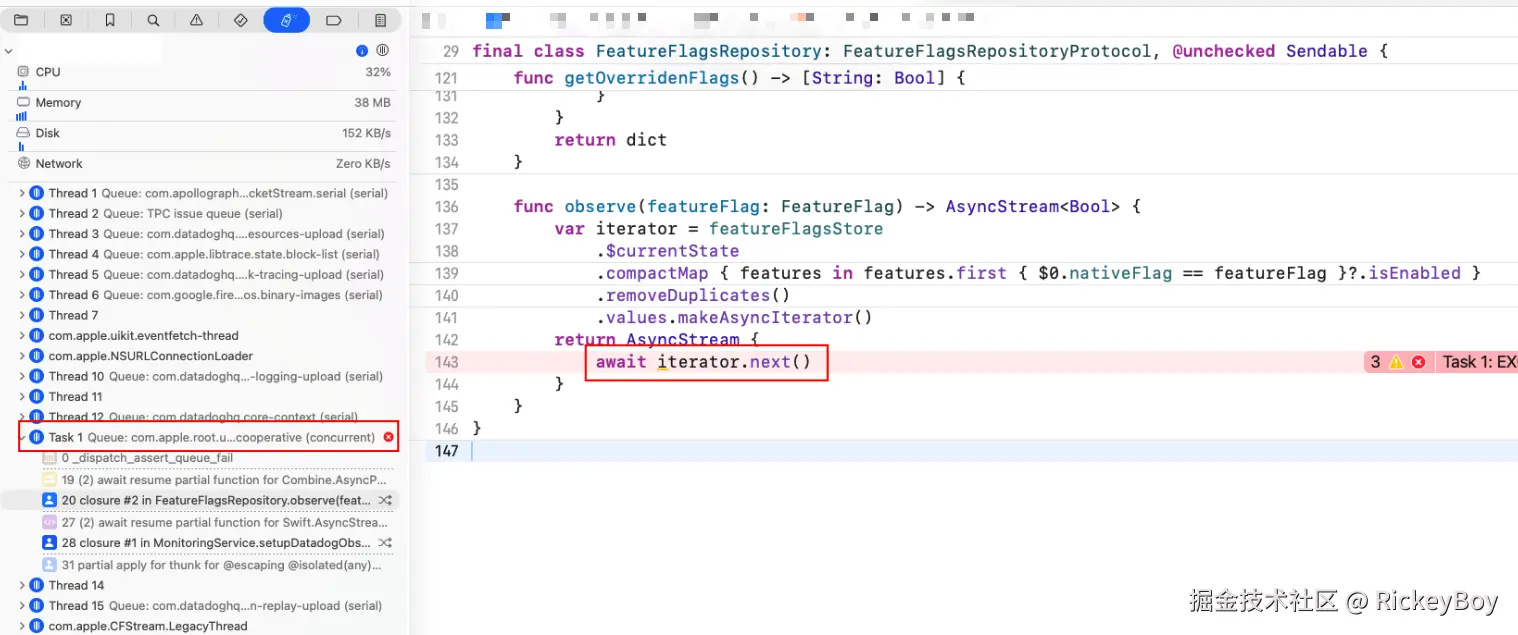Click yellow warning icon in line 143 annotation
The height and width of the screenshot is (635, 1518).
(1396, 362)
